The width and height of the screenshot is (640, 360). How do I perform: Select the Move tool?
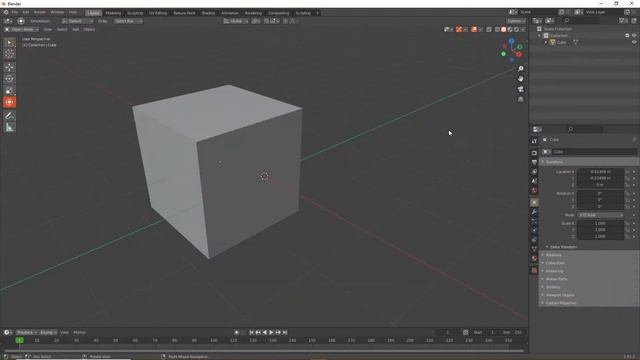tap(9, 67)
